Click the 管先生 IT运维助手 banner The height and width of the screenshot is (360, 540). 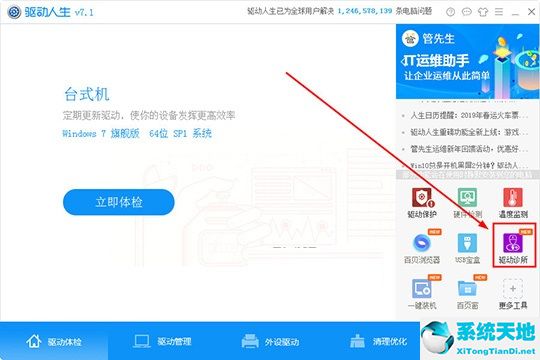[x=468, y=61]
